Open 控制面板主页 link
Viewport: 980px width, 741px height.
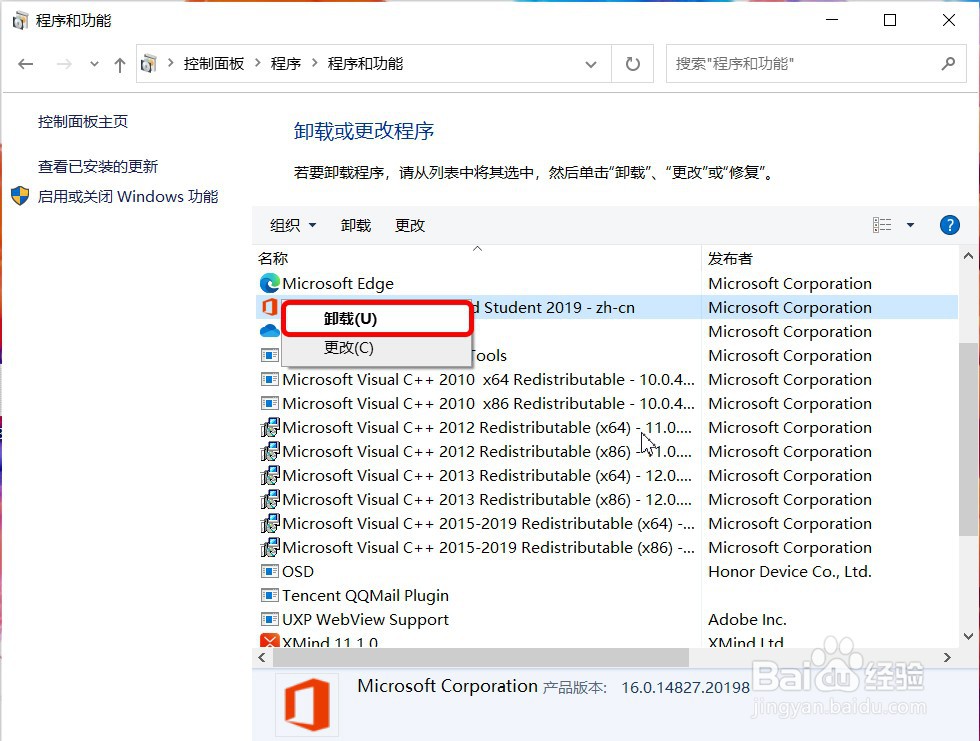(82, 122)
